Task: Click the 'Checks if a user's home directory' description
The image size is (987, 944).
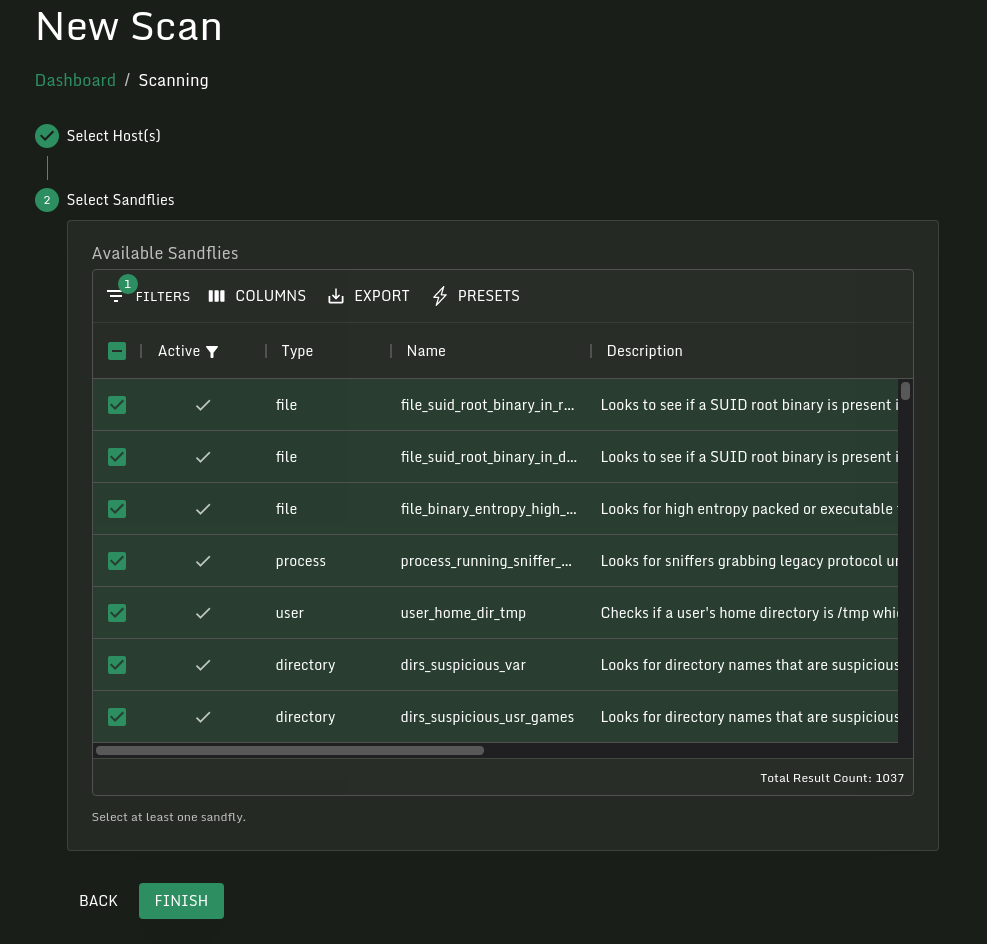Action: (x=749, y=613)
